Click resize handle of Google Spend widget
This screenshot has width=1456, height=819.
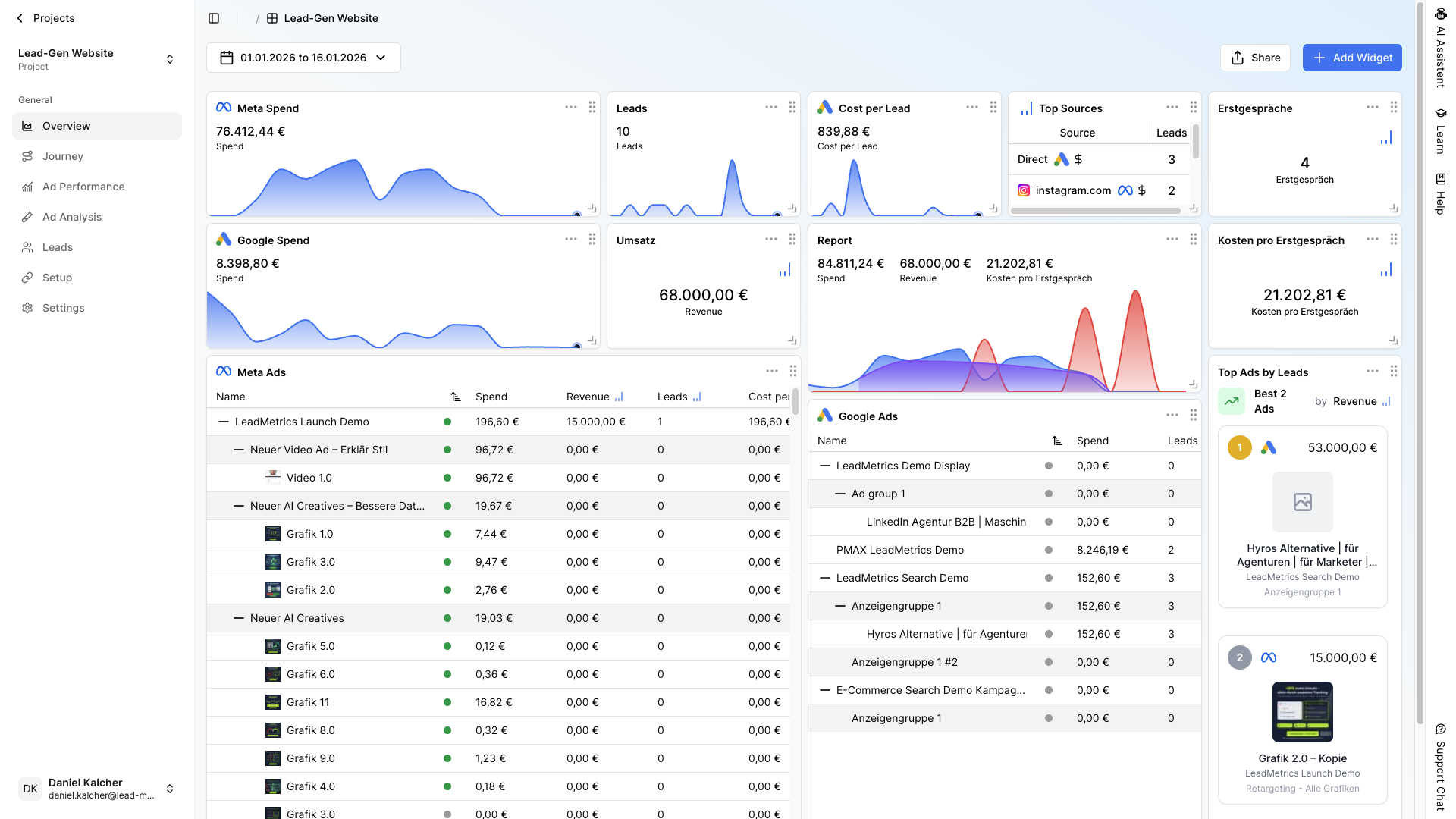click(592, 341)
